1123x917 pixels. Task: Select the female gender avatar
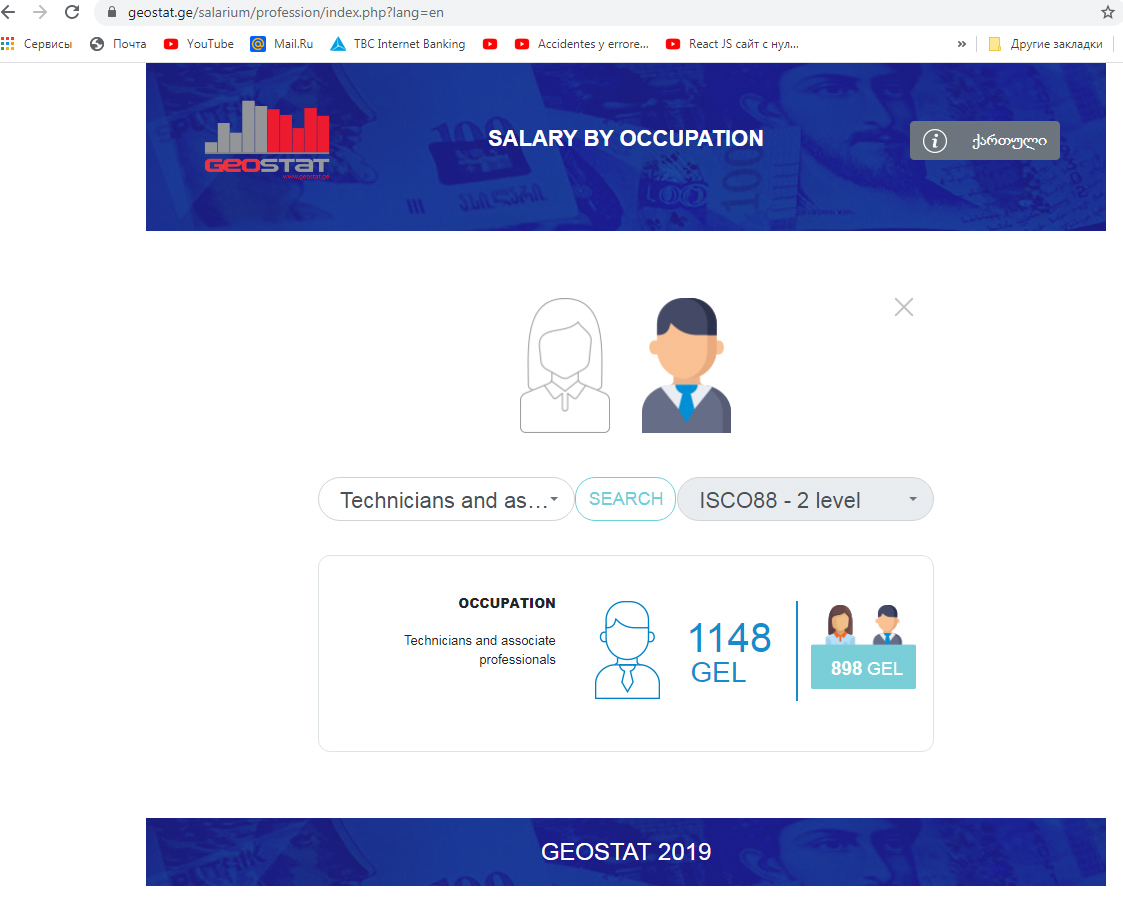(565, 366)
